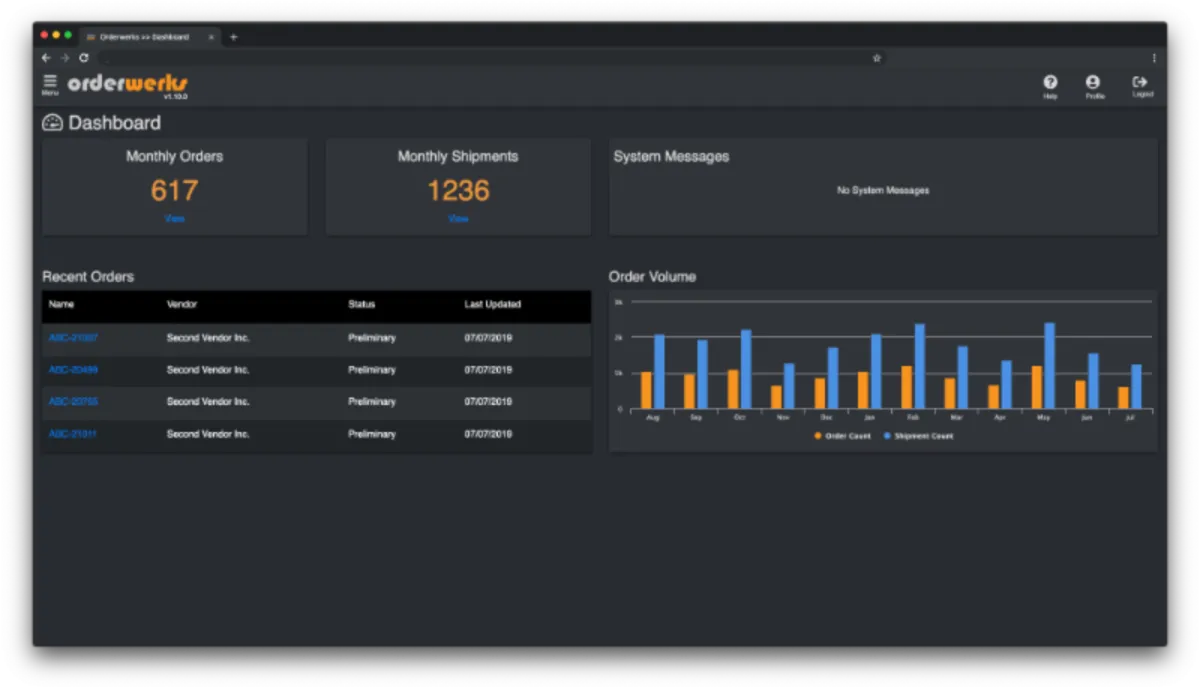This screenshot has width=1200, height=690.
Task: Click the Status column header
Action: [361, 304]
